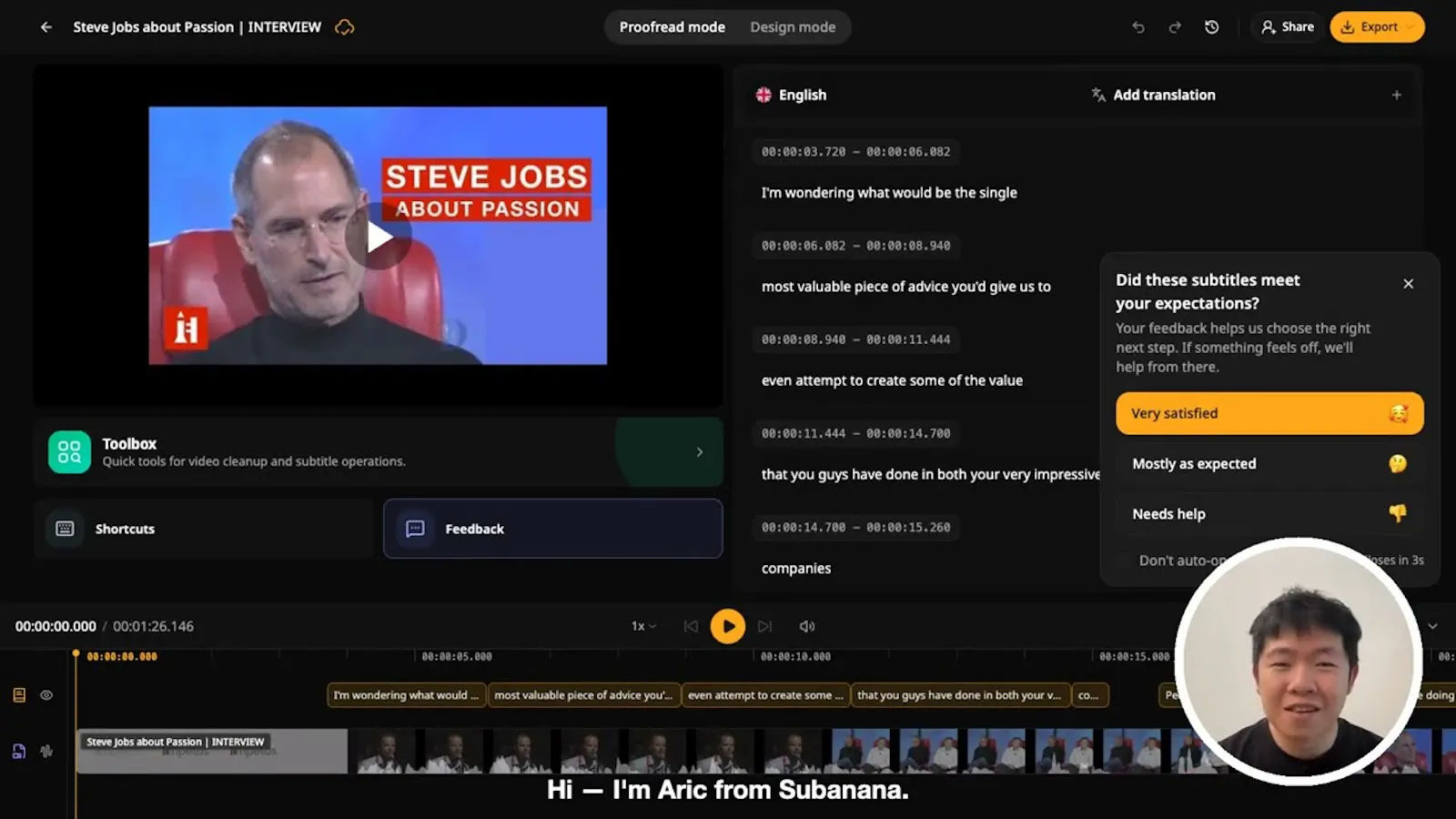
Task: Select timestamp 00:00:14.700 – 00:00:15.260
Action: pyautogui.click(x=855, y=527)
